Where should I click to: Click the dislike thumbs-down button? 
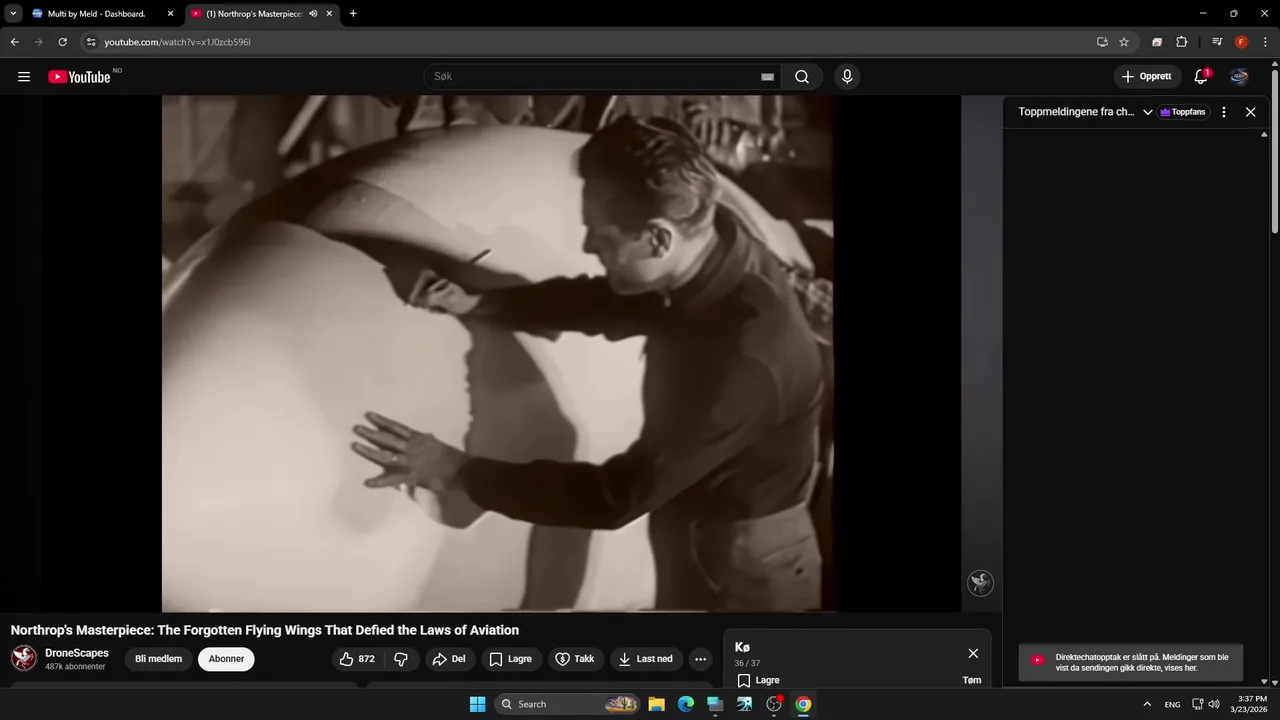click(x=401, y=659)
